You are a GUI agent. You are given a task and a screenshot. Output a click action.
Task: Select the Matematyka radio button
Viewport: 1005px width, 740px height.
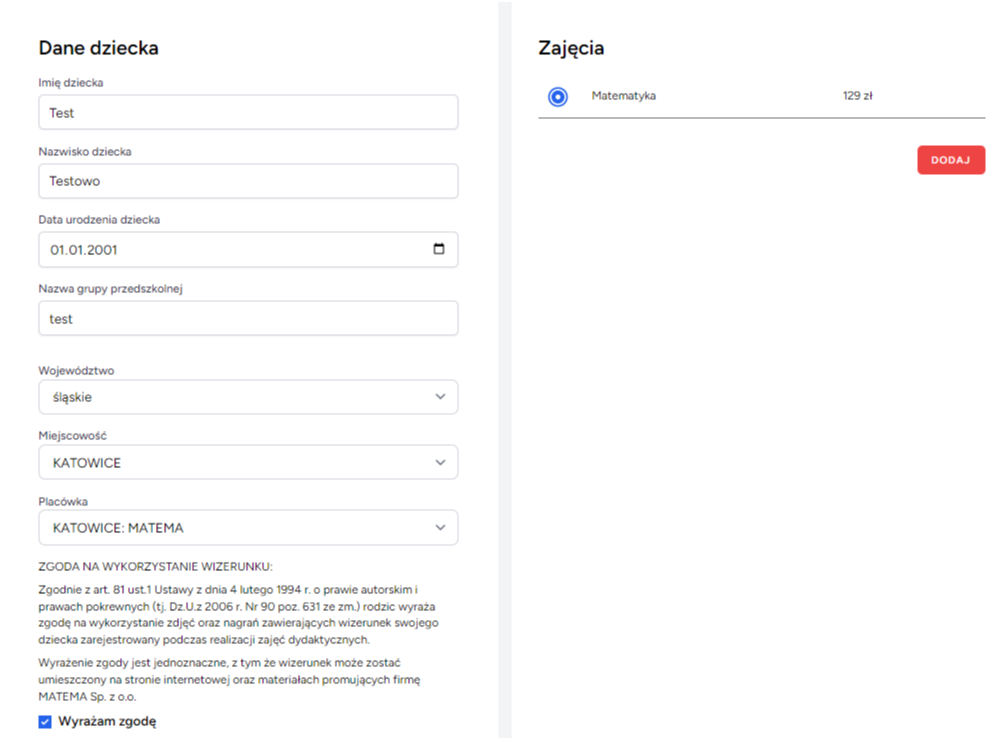[x=558, y=97]
